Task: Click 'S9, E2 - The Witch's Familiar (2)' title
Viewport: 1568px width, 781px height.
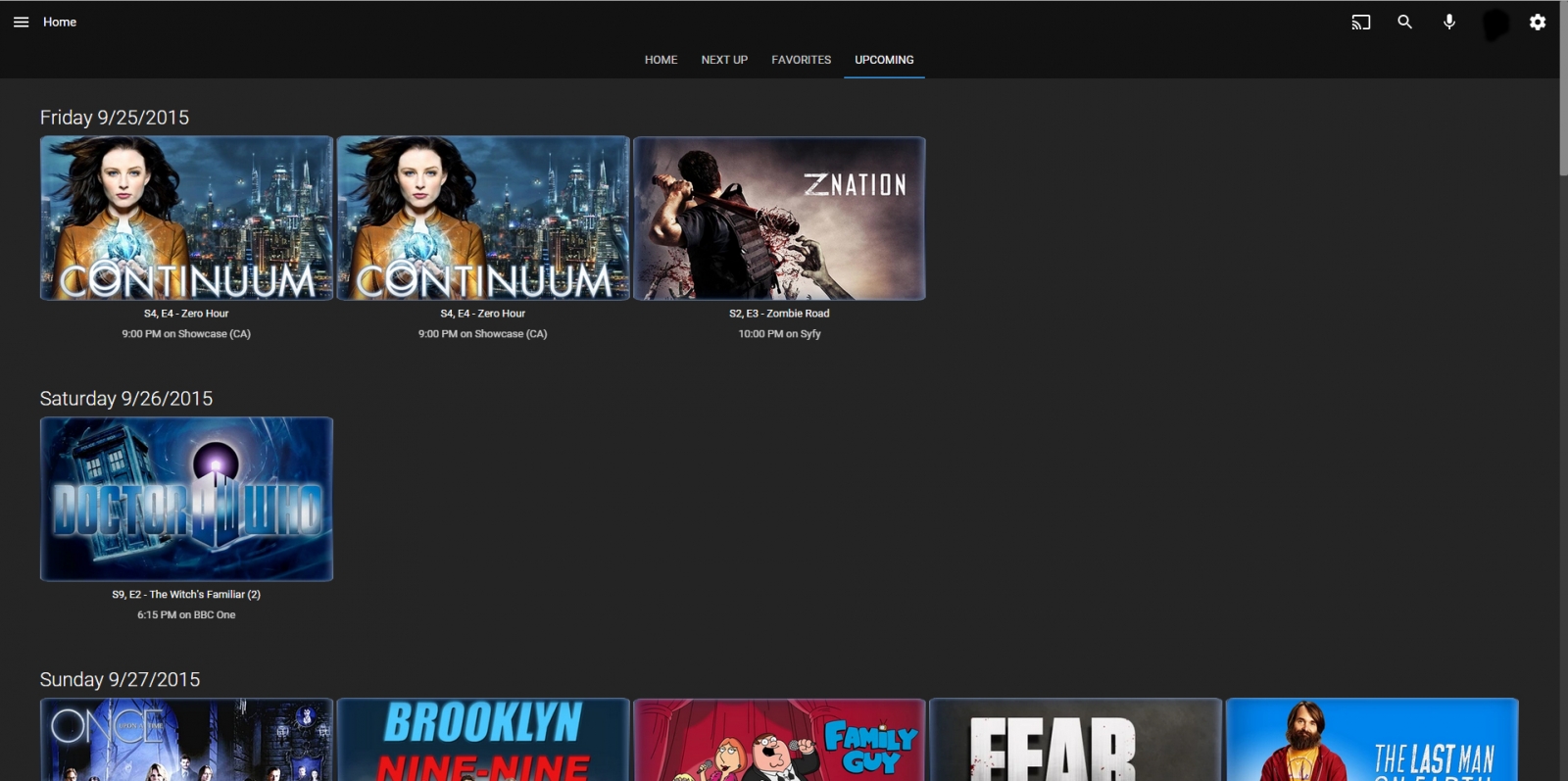Action: point(186,595)
